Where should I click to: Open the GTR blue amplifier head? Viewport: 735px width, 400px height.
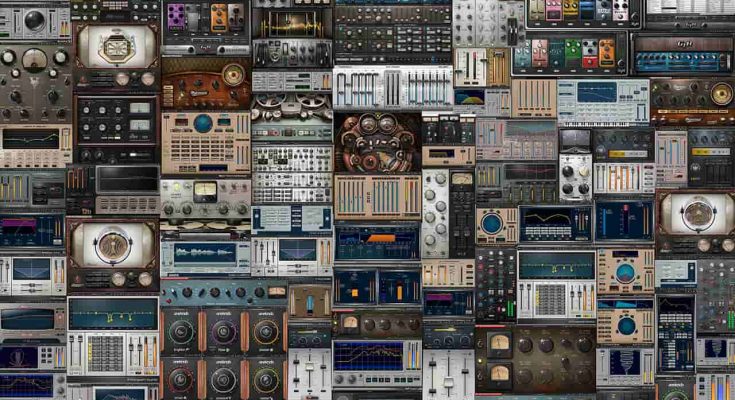682,53
